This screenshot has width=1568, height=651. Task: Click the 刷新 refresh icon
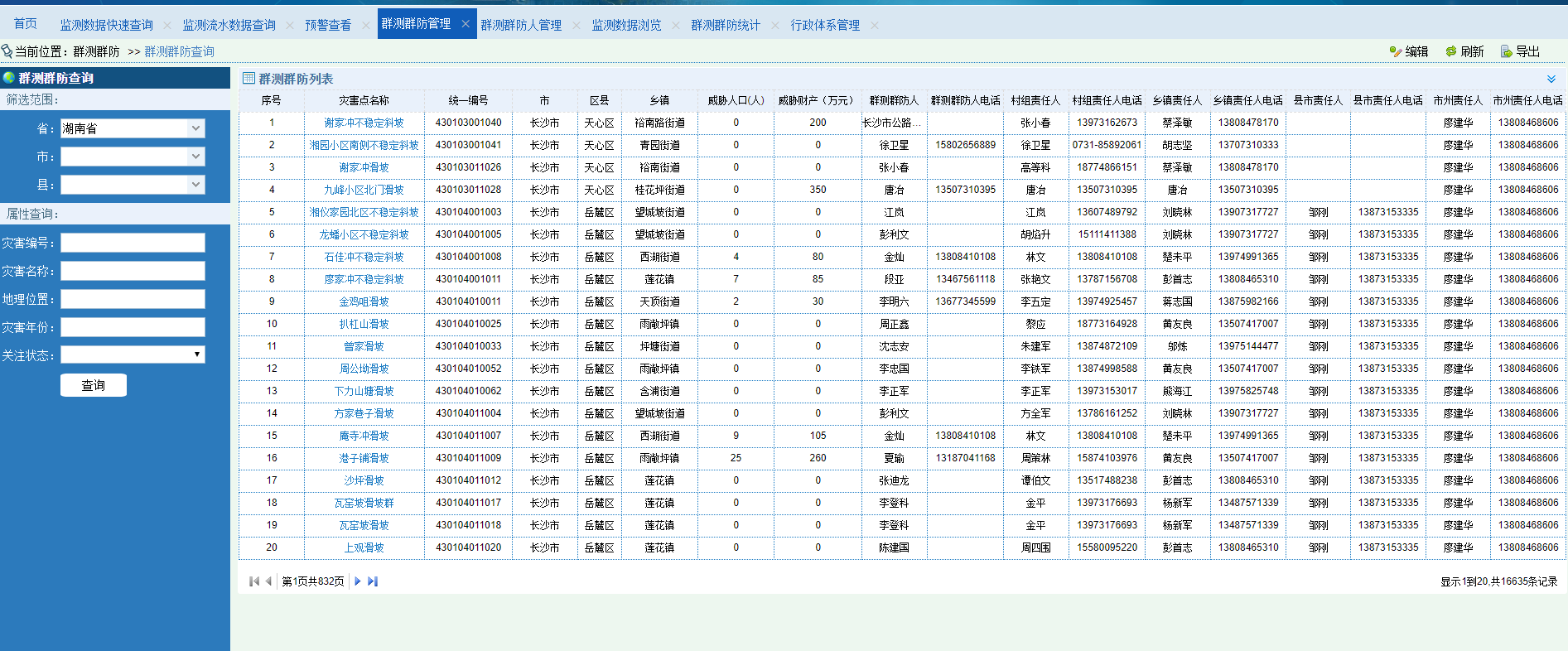pos(1451,51)
